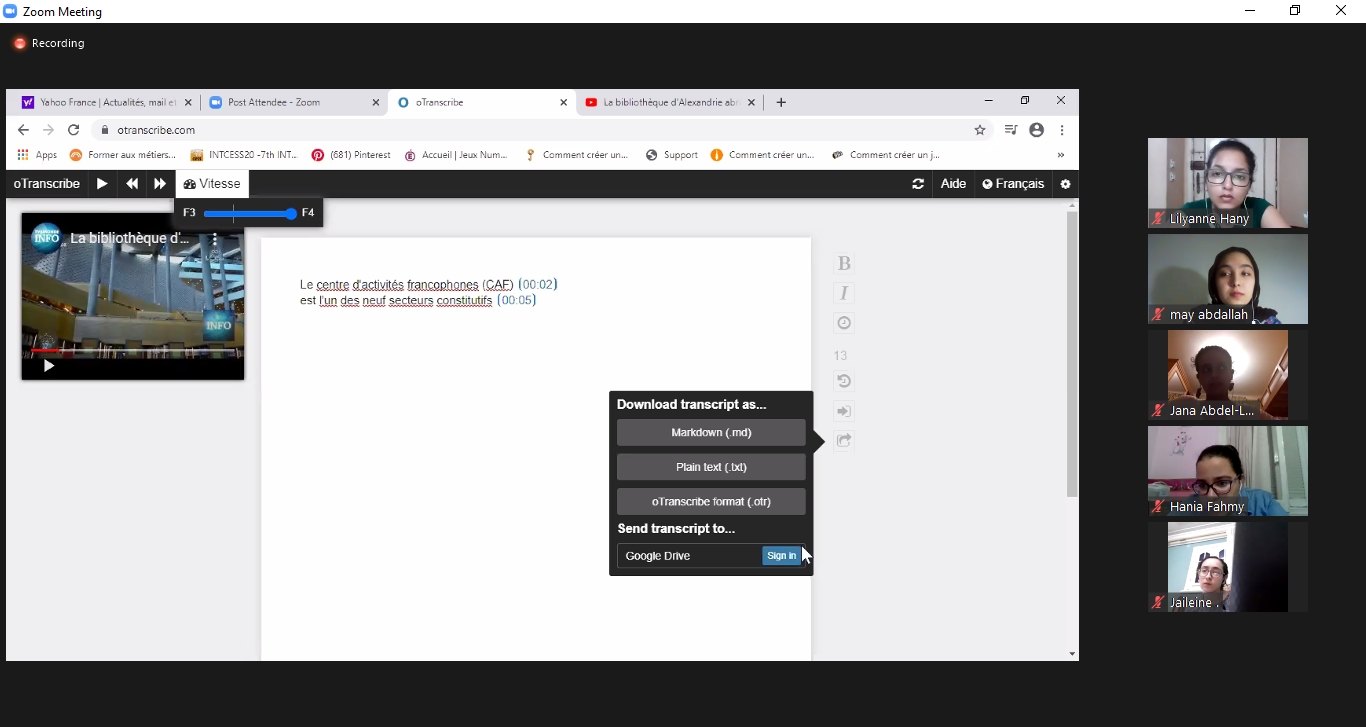
Task: Click the fast-forward icon in oTranscribe toolbar
Action: point(160,184)
